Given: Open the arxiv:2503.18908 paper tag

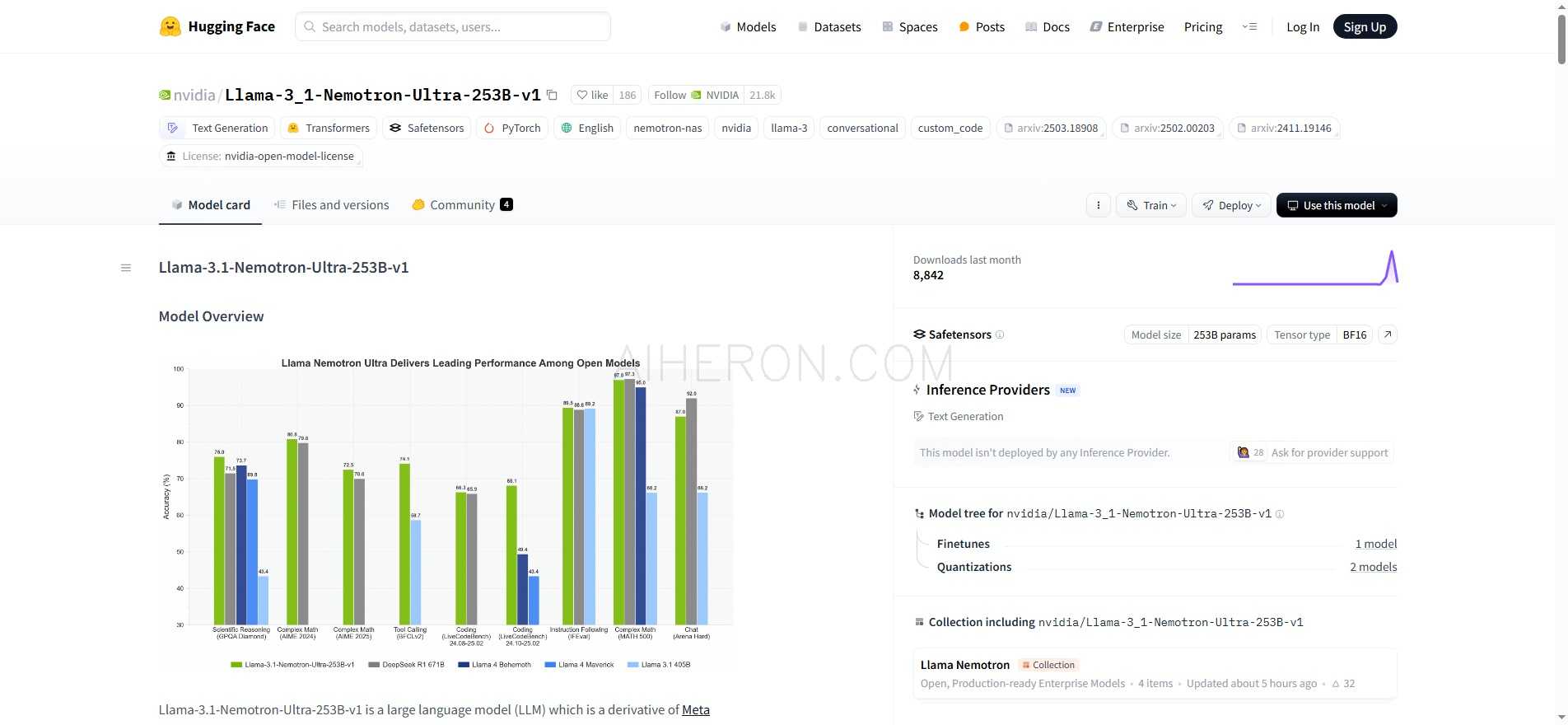Looking at the screenshot, I should (x=1051, y=128).
